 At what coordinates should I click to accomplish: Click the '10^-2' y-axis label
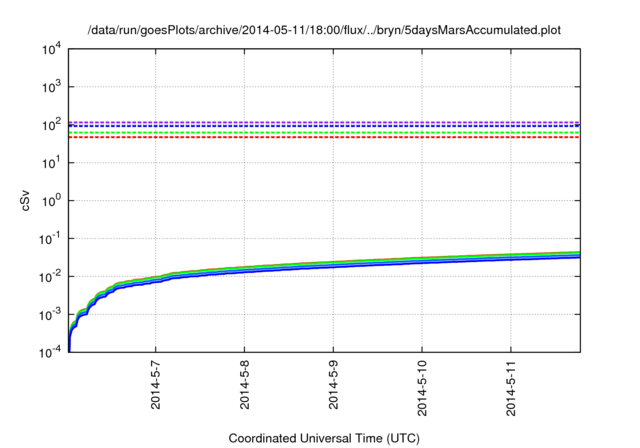point(50,277)
